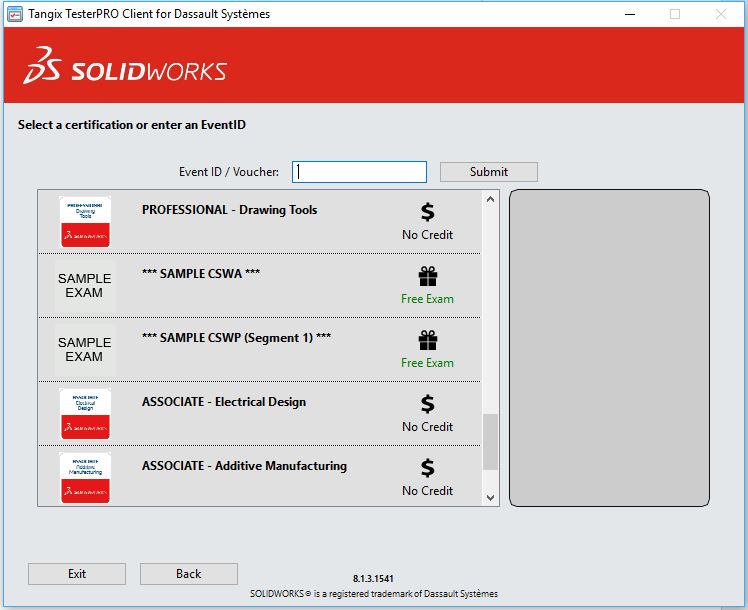Image resolution: width=748 pixels, height=610 pixels.
Task: Select '*** SAMPLE CSWP (Segment 1) ***' title
Action: click(x=237, y=338)
